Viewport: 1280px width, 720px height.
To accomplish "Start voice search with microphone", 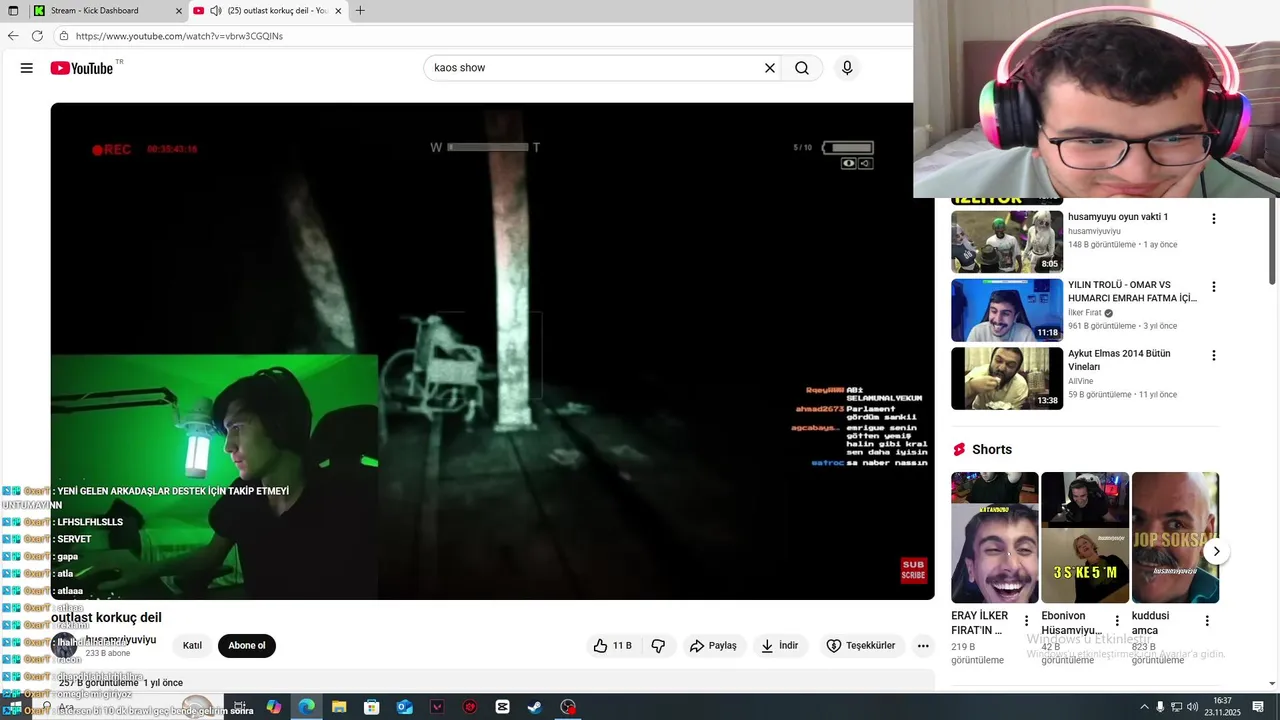I will (x=847, y=68).
